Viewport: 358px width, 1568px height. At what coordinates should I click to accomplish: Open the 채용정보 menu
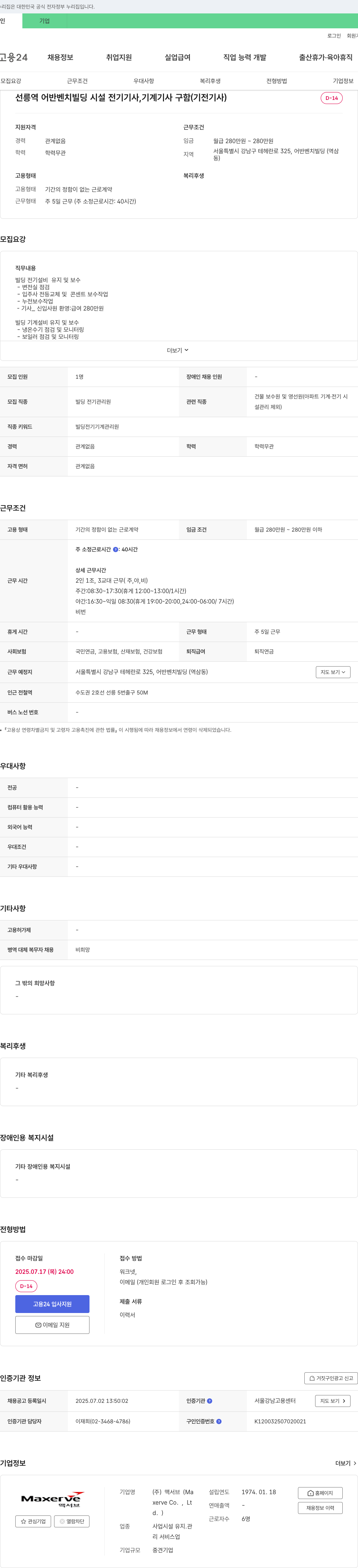[x=60, y=57]
